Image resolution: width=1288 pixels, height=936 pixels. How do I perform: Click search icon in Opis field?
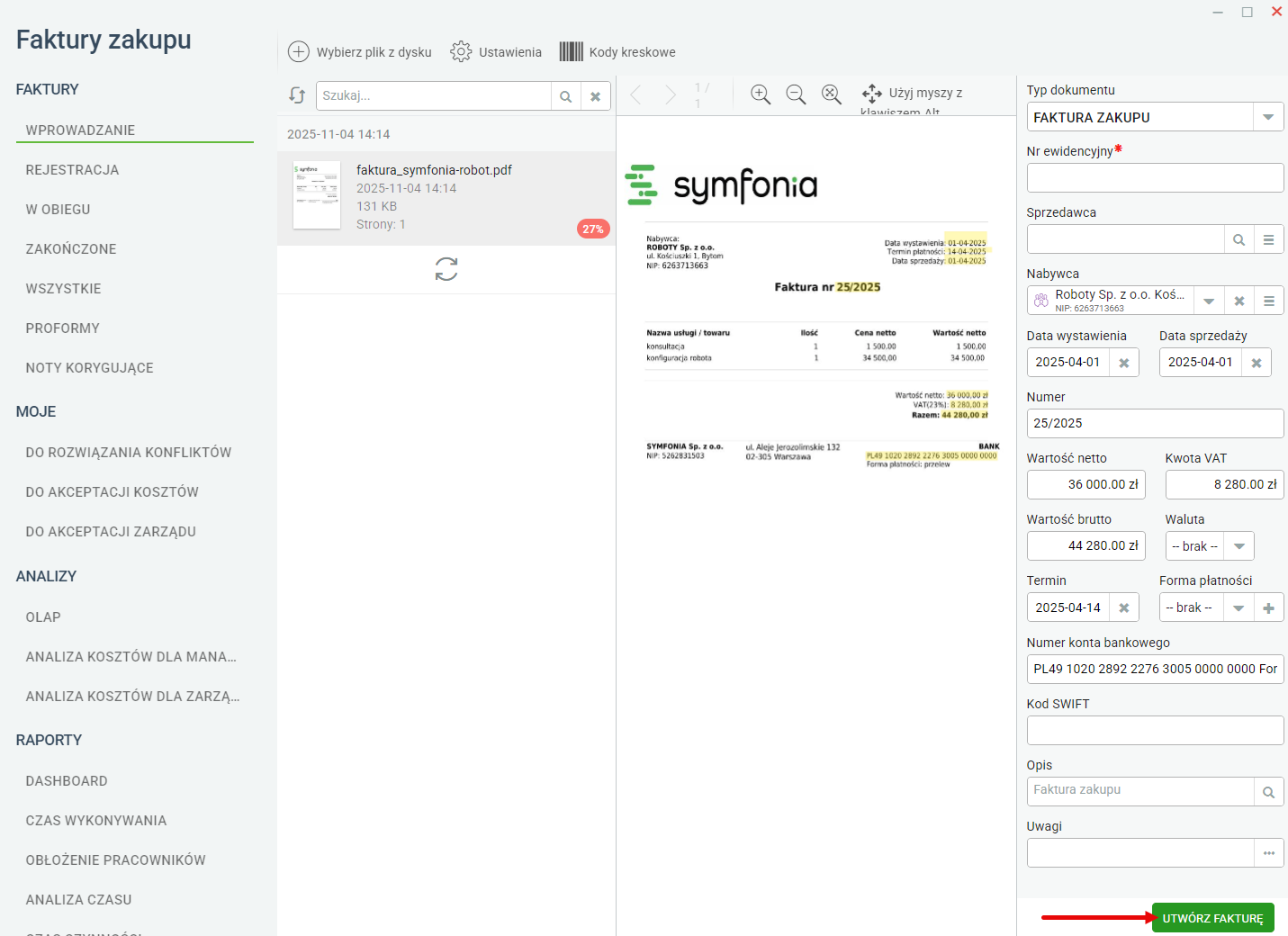click(1268, 792)
